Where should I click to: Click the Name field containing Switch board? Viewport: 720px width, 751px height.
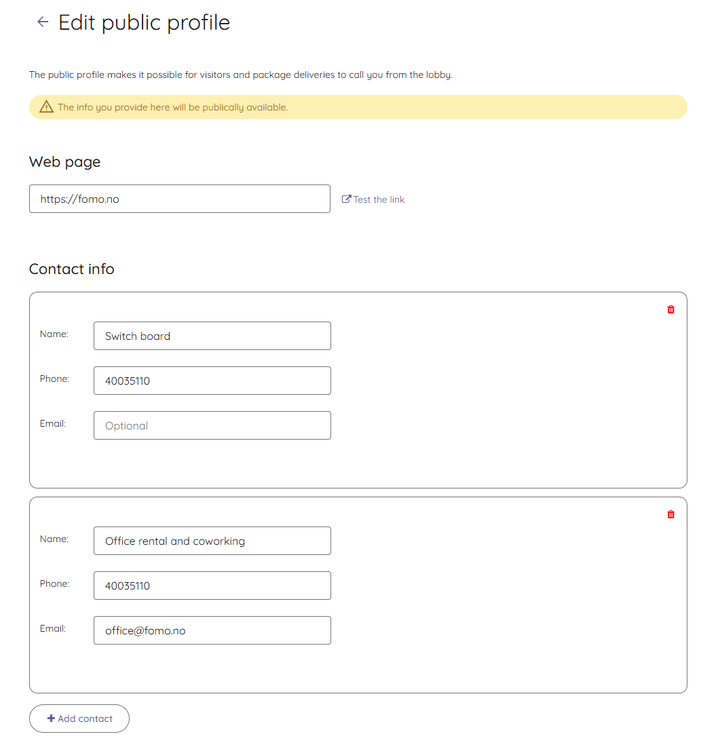tap(212, 336)
